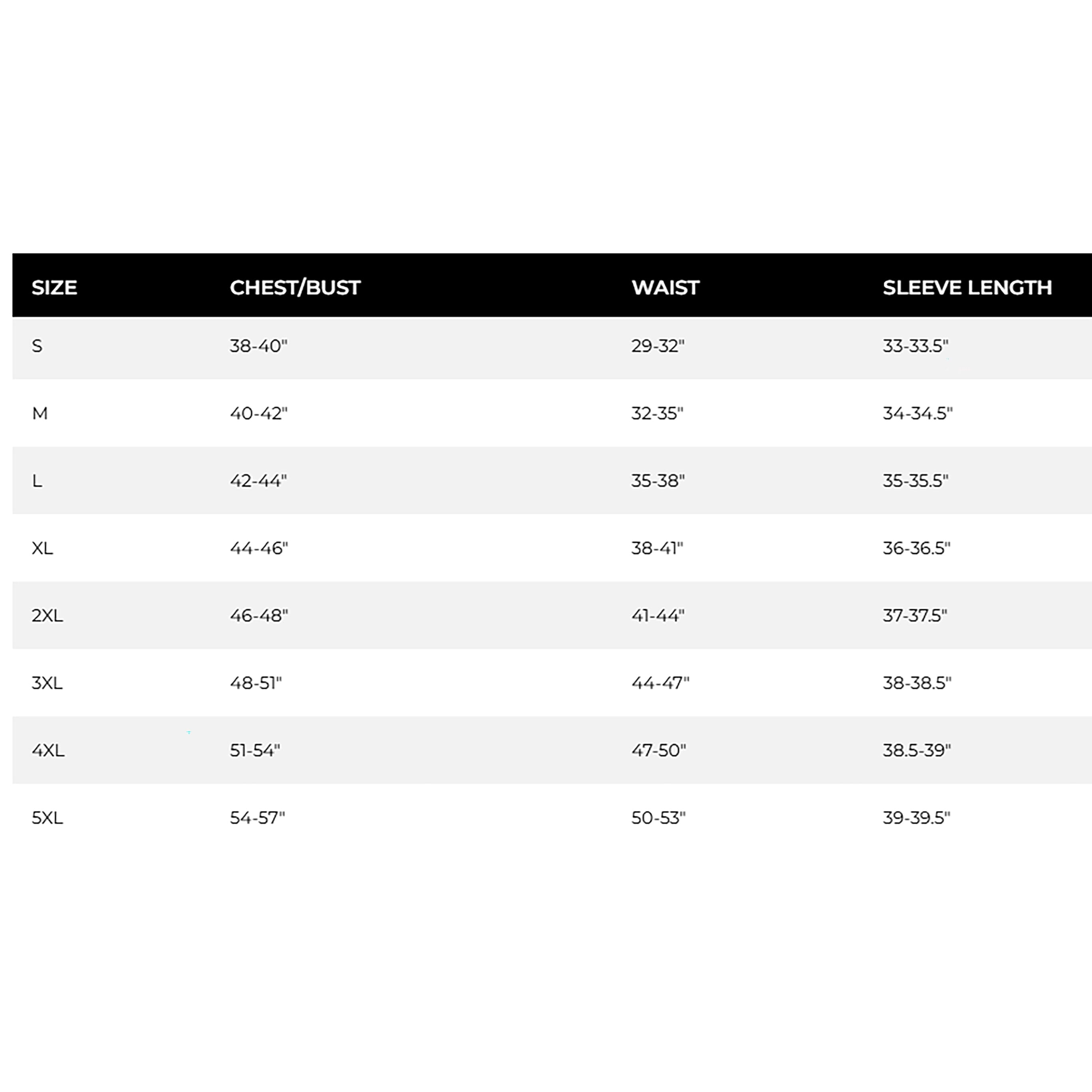The image size is (1092, 1092).
Task: Click the CHEST/BUST column header
Action: 295,288
